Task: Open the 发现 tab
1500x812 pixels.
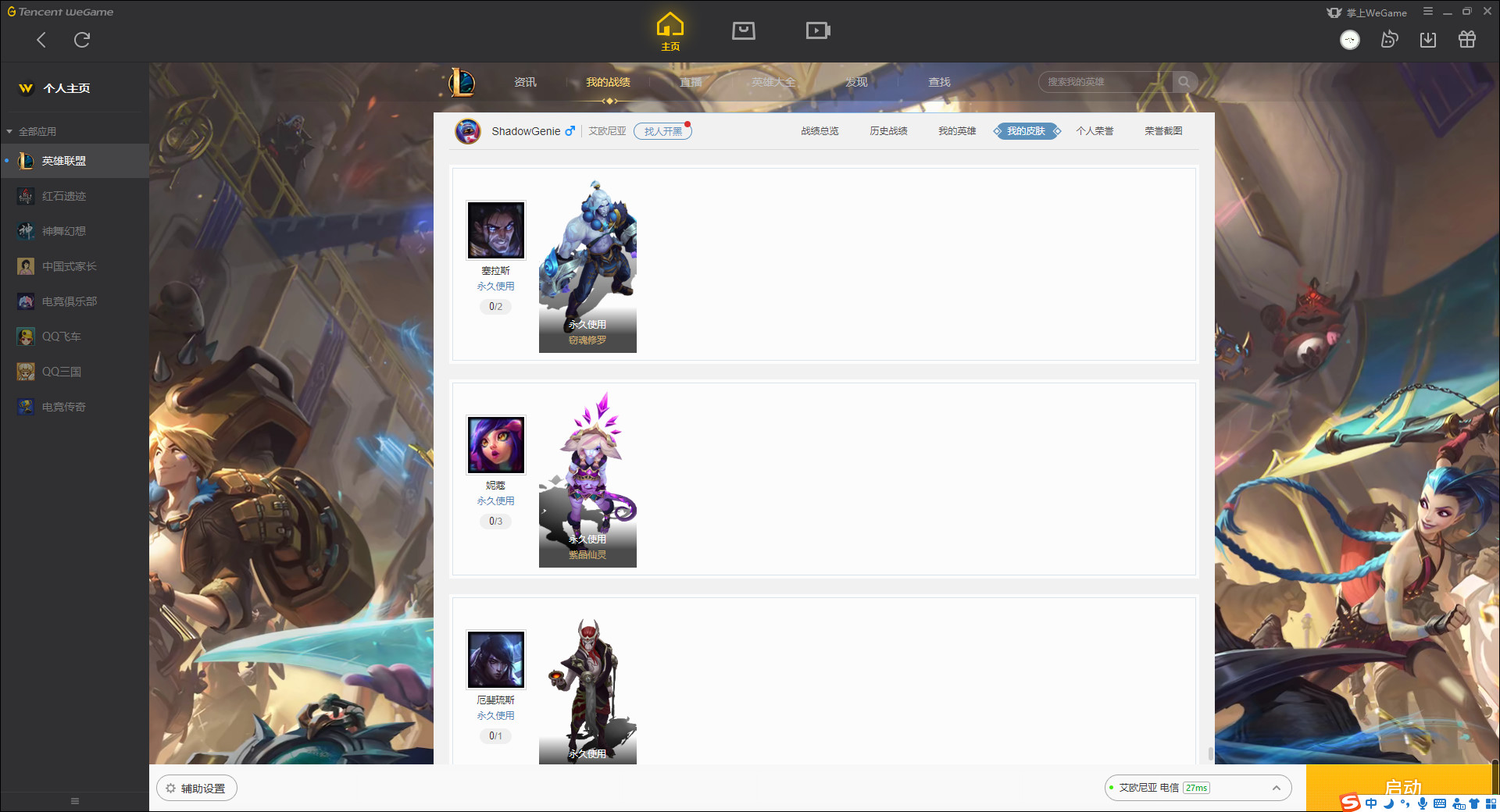Action: [856, 82]
